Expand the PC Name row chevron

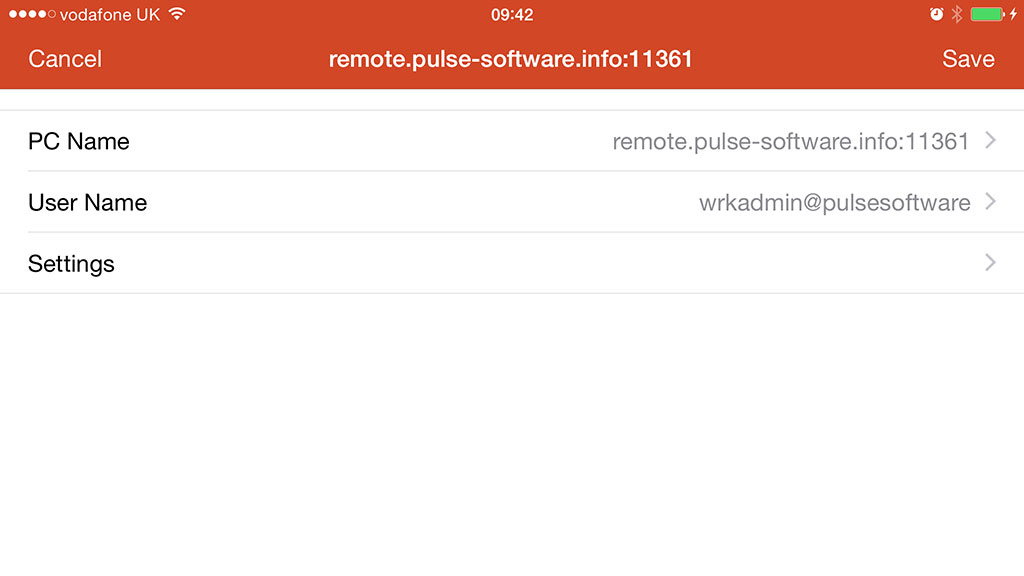click(991, 141)
